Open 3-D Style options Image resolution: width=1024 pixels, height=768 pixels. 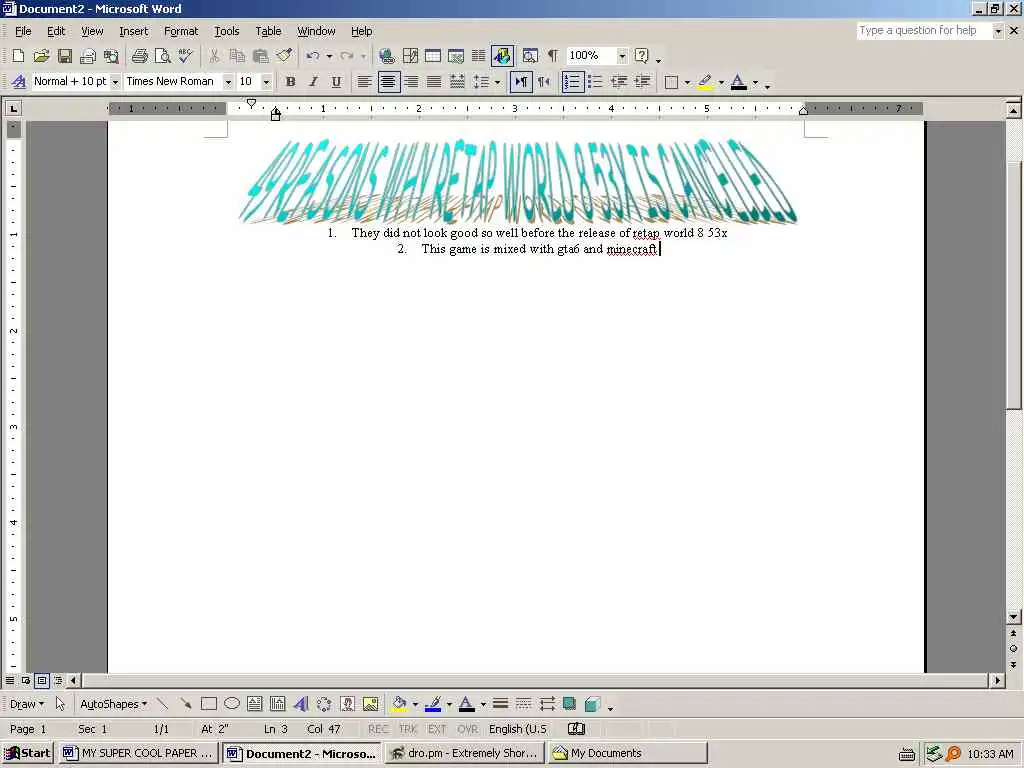(x=592, y=704)
